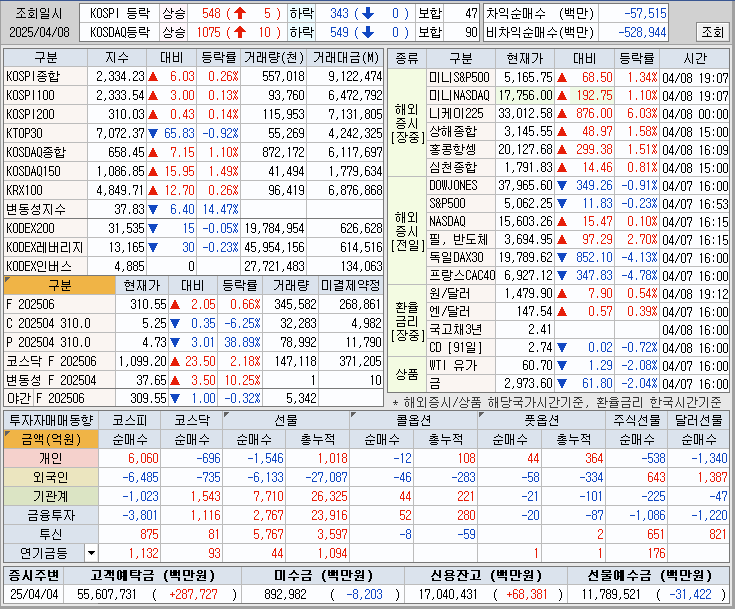
Task: Click the 금 commodity row label
Action: click(461, 383)
